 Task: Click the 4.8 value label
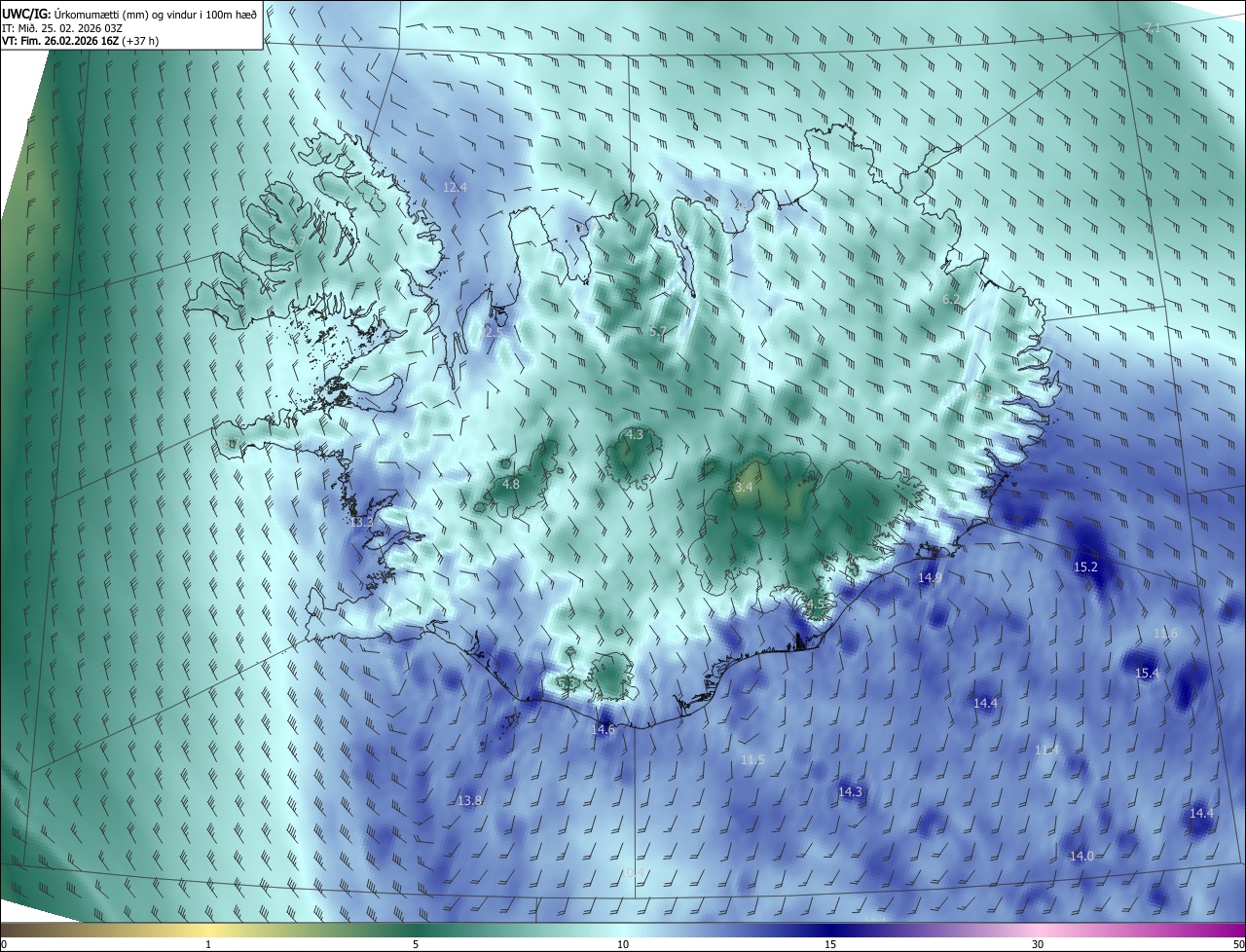pyautogui.click(x=510, y=484)
